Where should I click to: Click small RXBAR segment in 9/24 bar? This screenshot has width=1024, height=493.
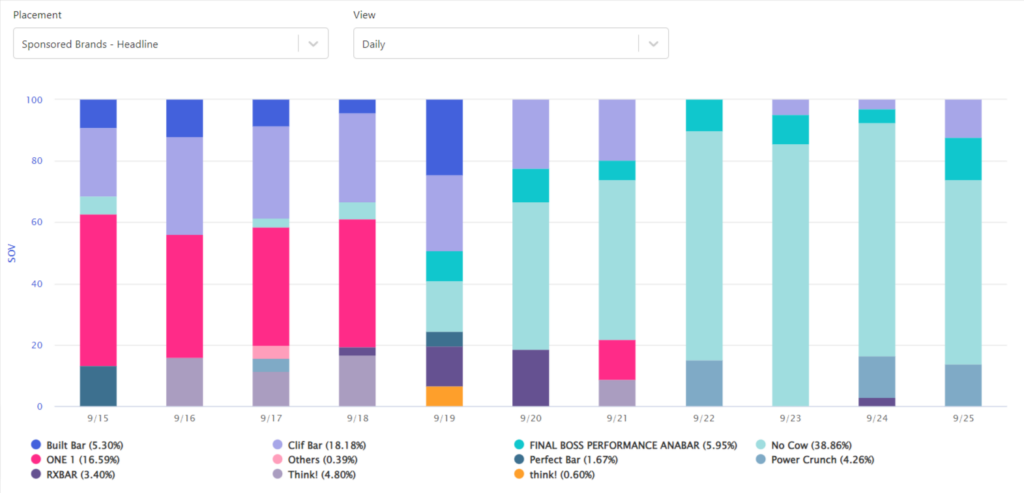pyautogui.click(x=876, y=402)
